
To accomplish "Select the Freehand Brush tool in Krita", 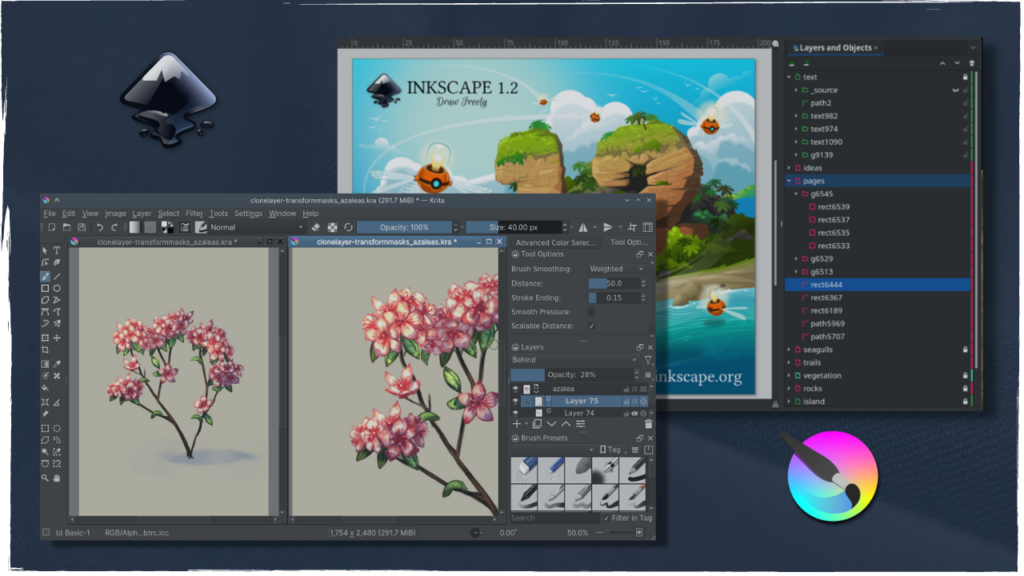I will pos(45,276).
